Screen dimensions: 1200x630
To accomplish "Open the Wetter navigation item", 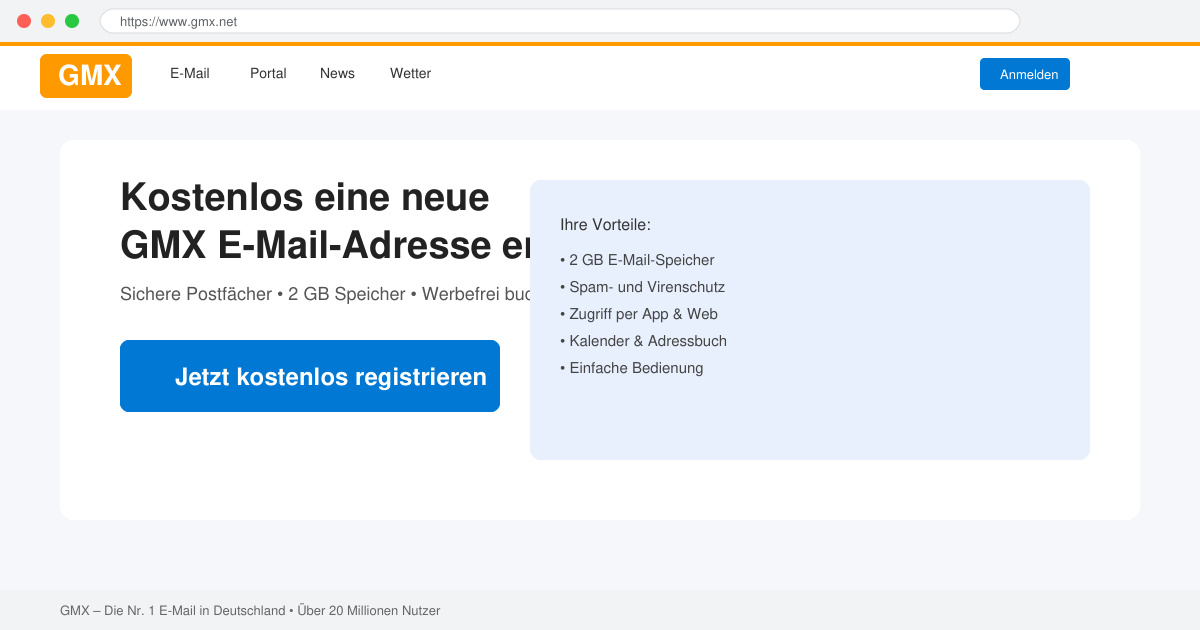I will 410,73.
